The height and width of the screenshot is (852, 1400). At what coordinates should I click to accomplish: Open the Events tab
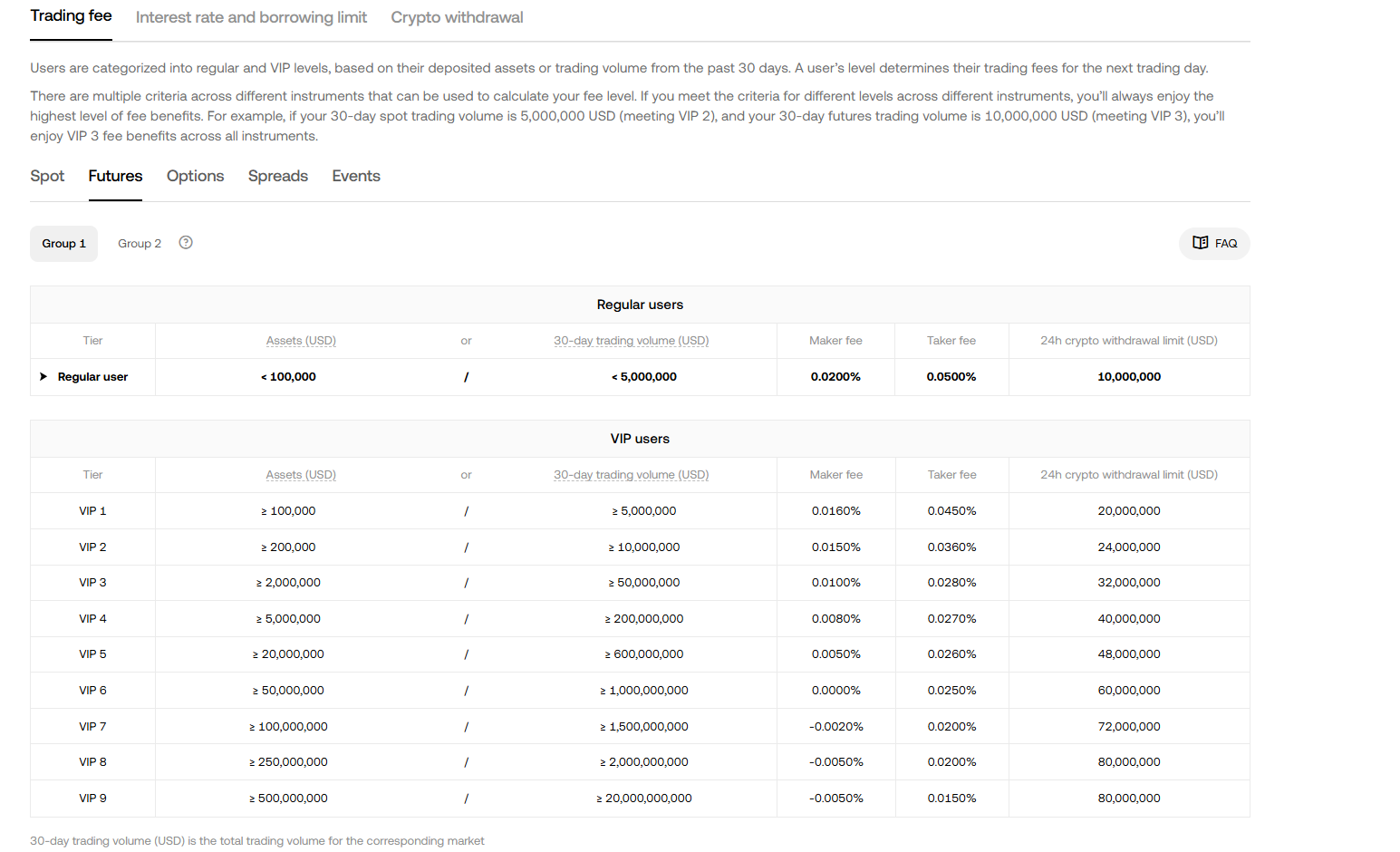click(x=356, y=176)
